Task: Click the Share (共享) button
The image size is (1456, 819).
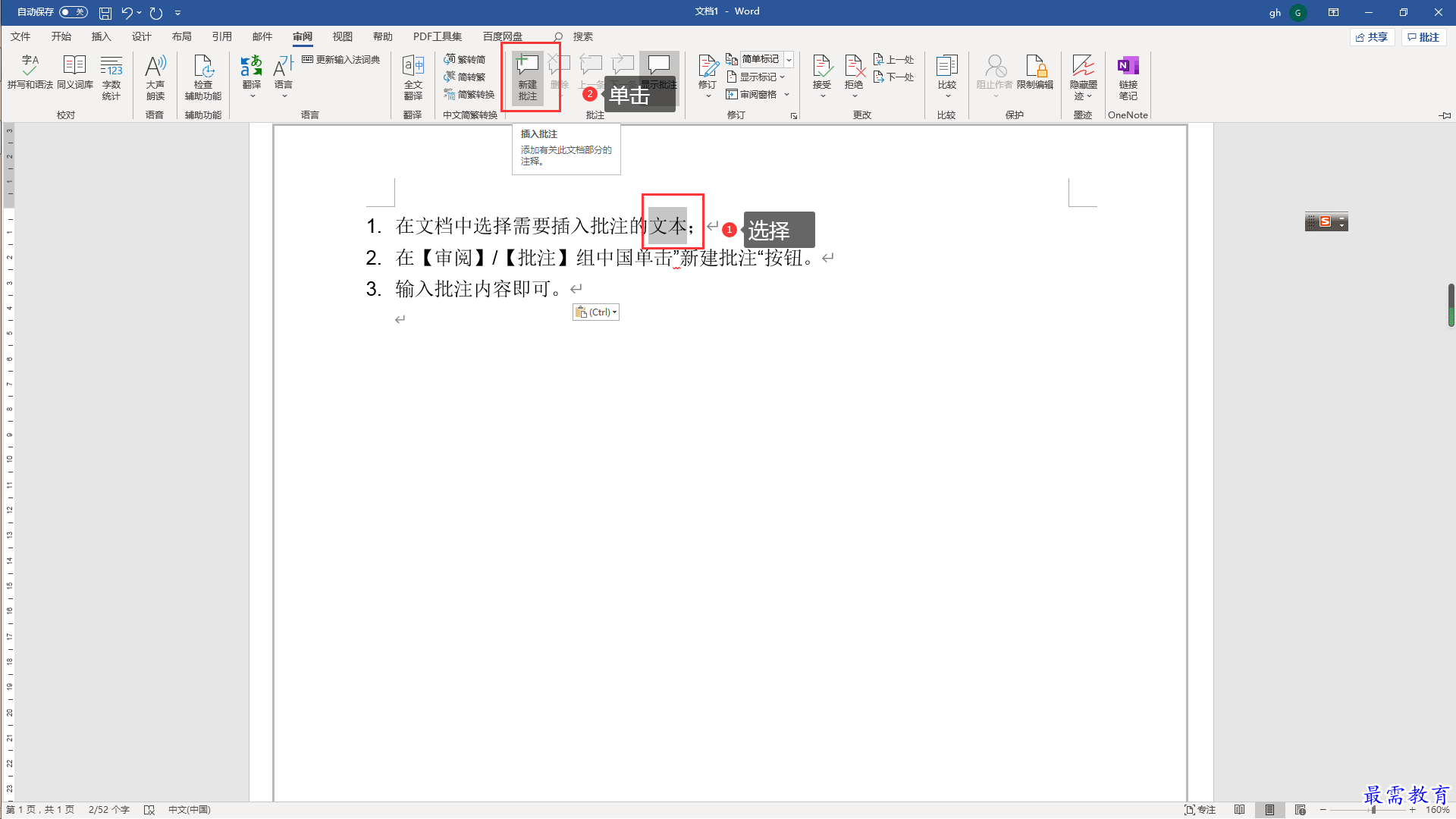Action: (1372, 37)
